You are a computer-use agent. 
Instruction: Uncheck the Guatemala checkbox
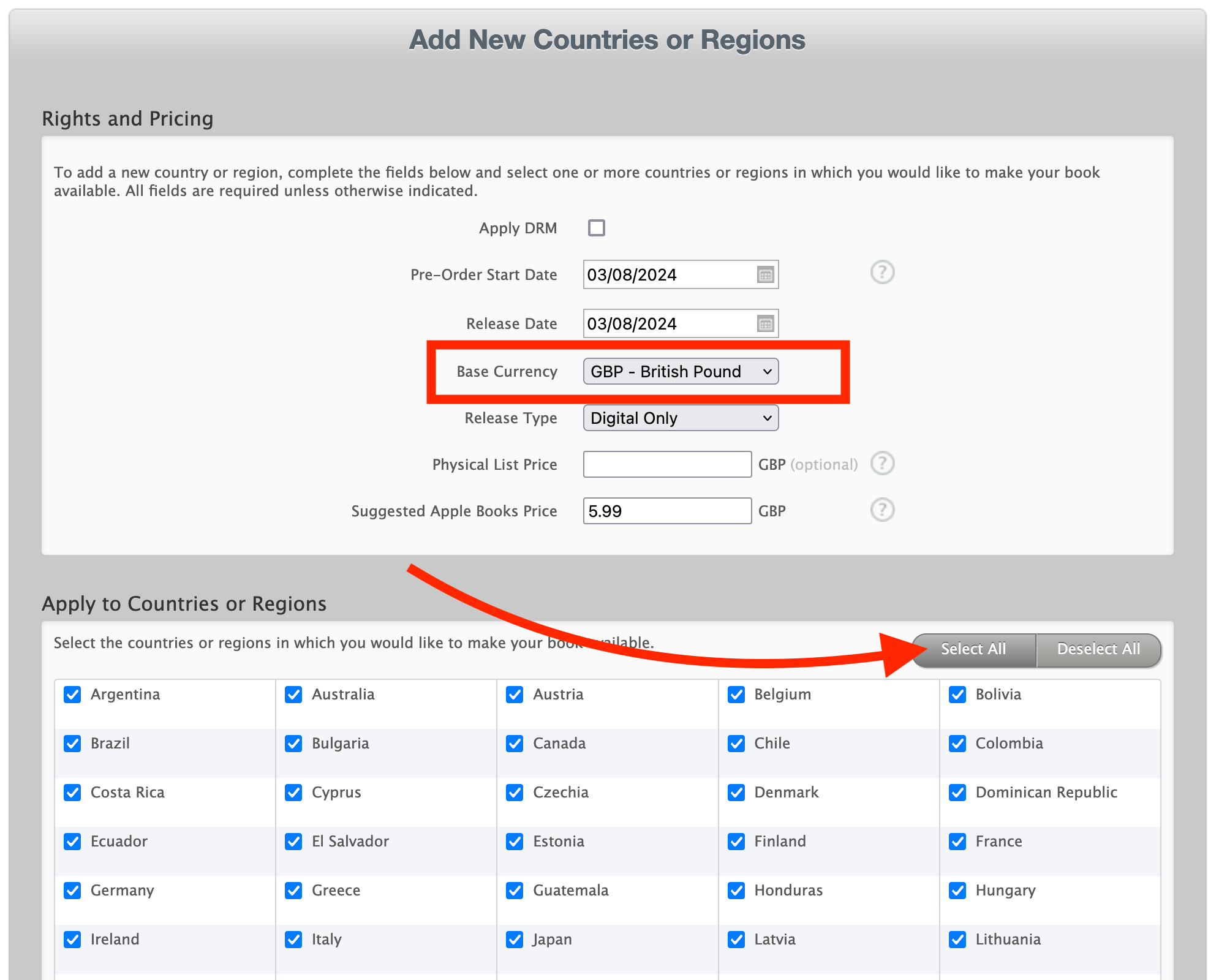(515, 891)
